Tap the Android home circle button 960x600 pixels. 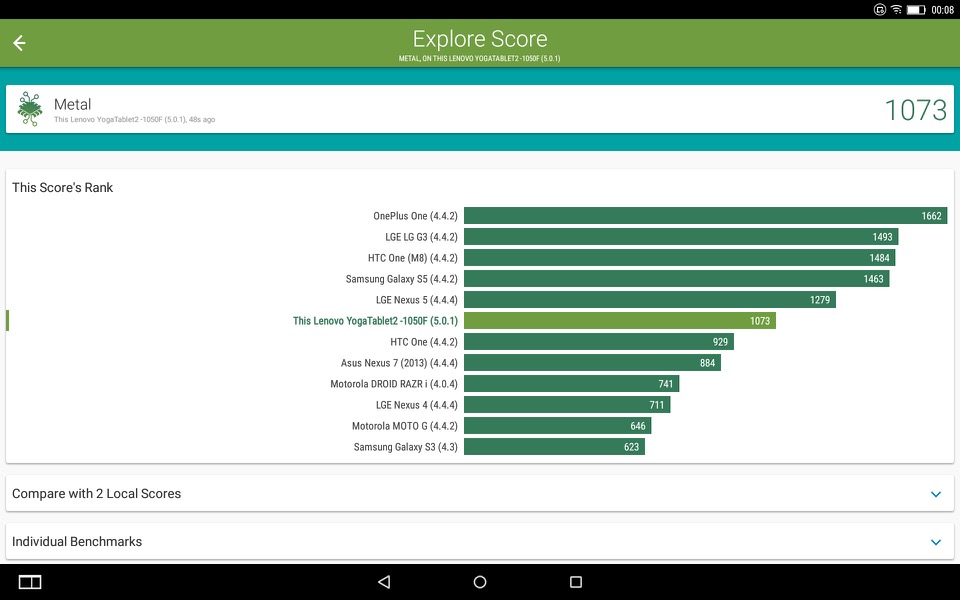(x=480, y=582)
